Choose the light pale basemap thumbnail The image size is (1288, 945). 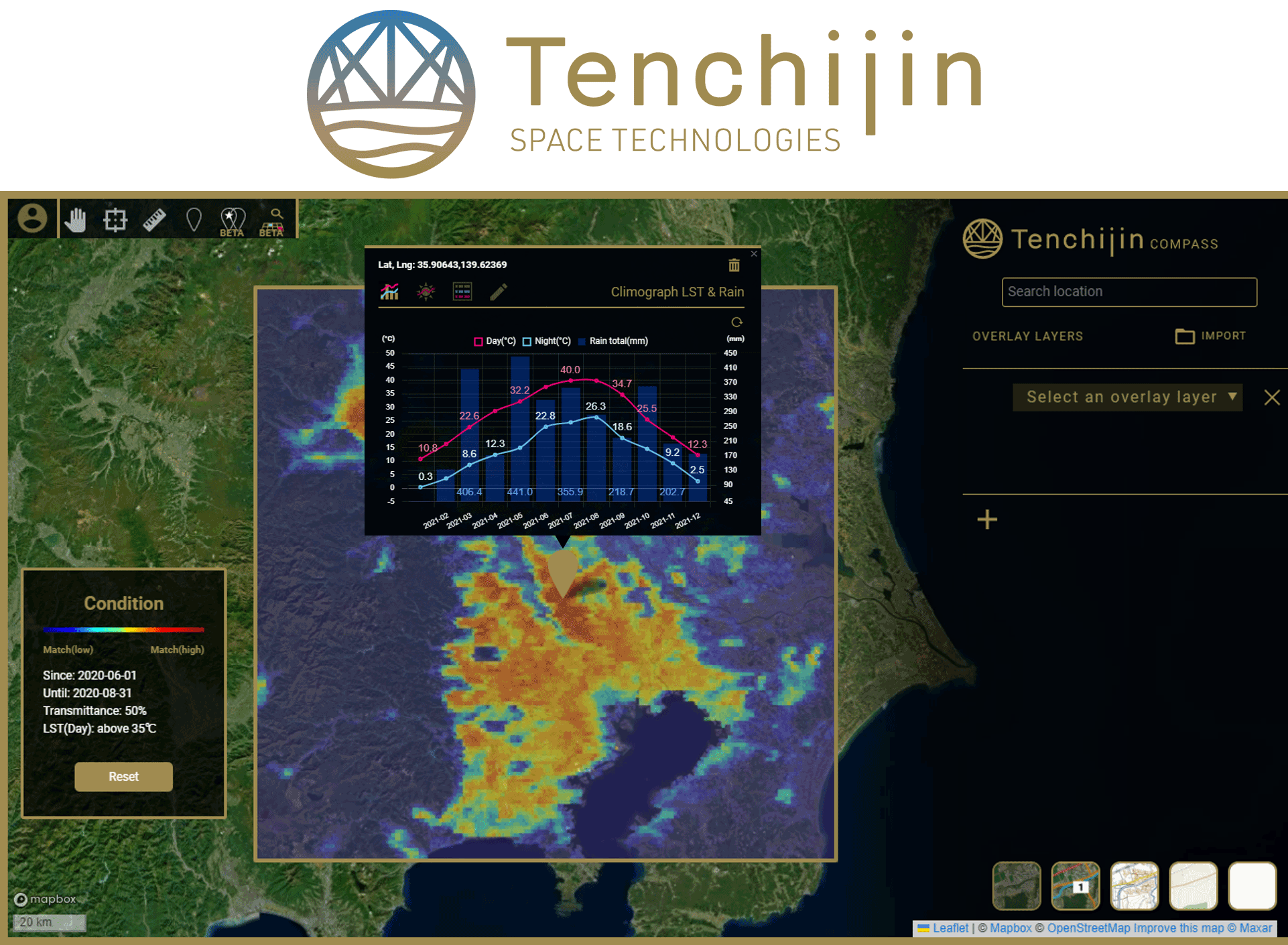pos(1194,885)
